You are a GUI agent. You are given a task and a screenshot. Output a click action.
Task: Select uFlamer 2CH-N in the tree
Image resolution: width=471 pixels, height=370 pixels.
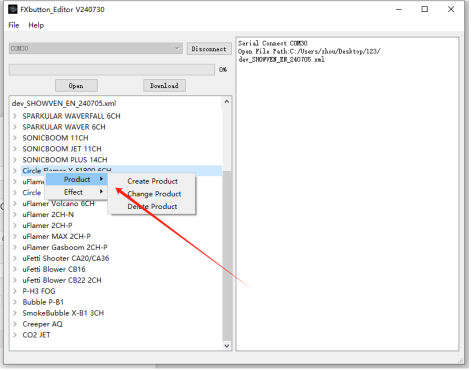pos(48,214)
